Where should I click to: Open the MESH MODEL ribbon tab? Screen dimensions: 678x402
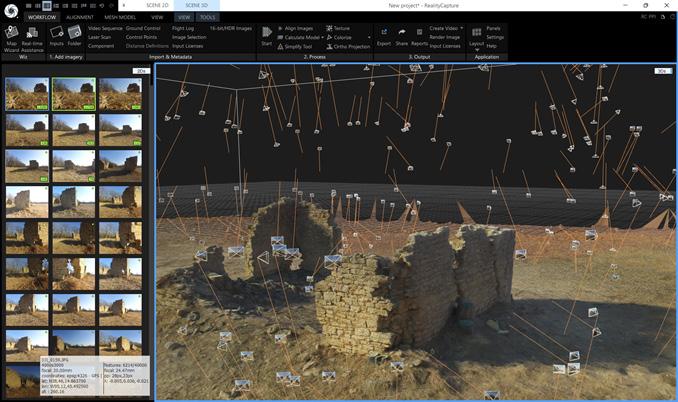[x=119, y=17]
